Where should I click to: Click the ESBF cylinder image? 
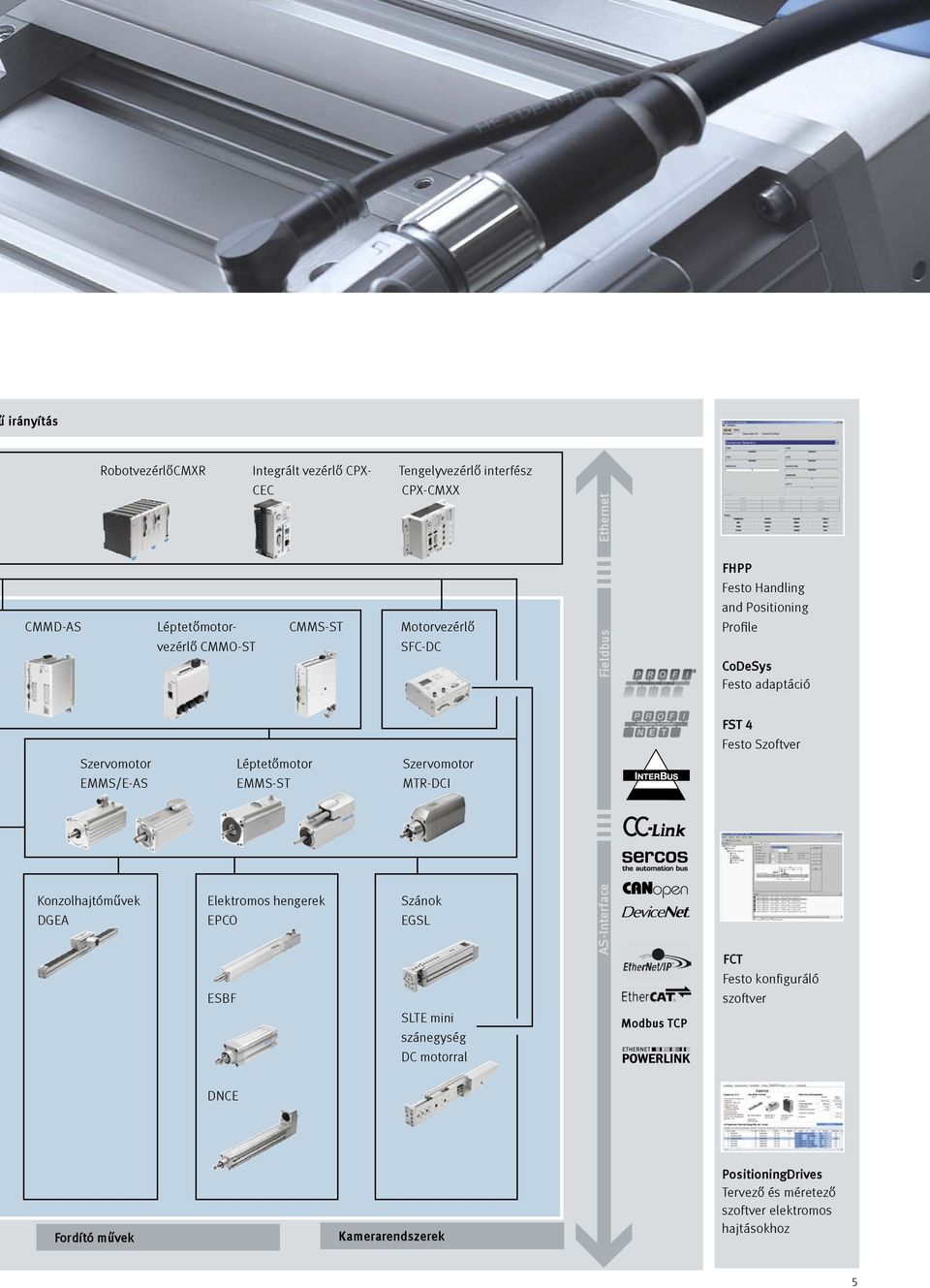[248, 1047]
